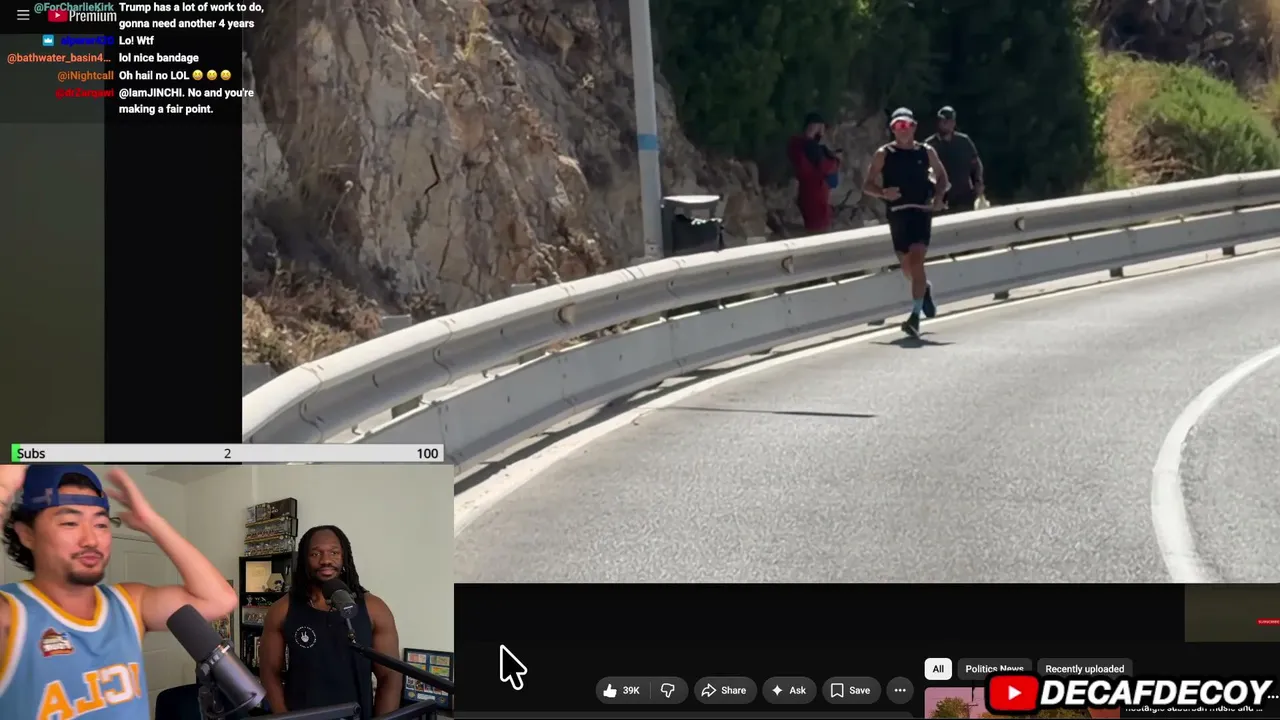Click the Subs goal progress bar
The image size is (1280, 720).
point(227,453)
